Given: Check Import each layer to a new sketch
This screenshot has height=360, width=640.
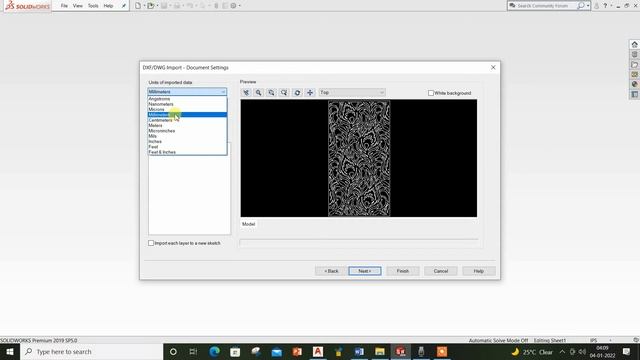Looking at the screenshot, I should pos(151,243).
